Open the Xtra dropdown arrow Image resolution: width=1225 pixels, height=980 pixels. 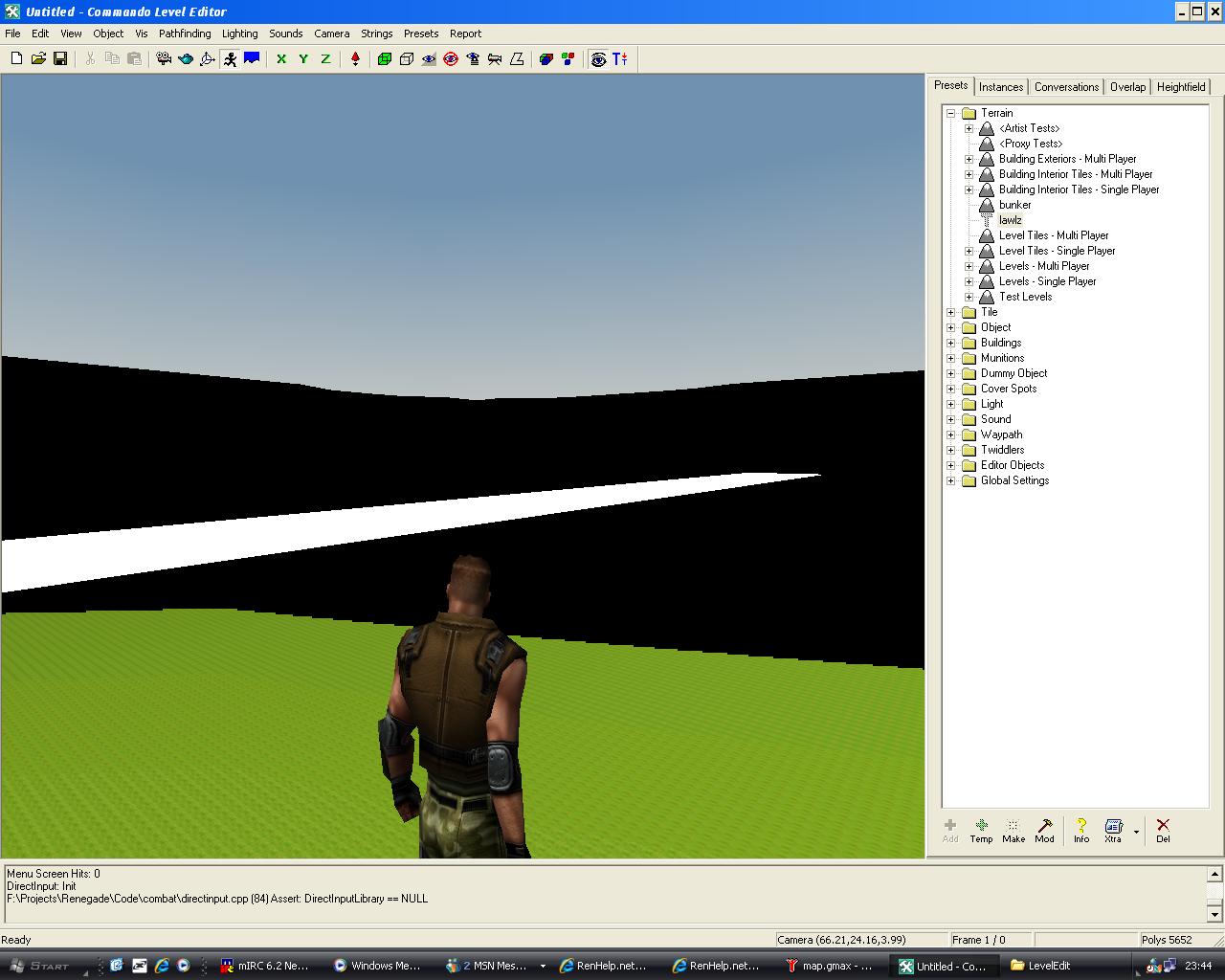(x=1136, y=831)
